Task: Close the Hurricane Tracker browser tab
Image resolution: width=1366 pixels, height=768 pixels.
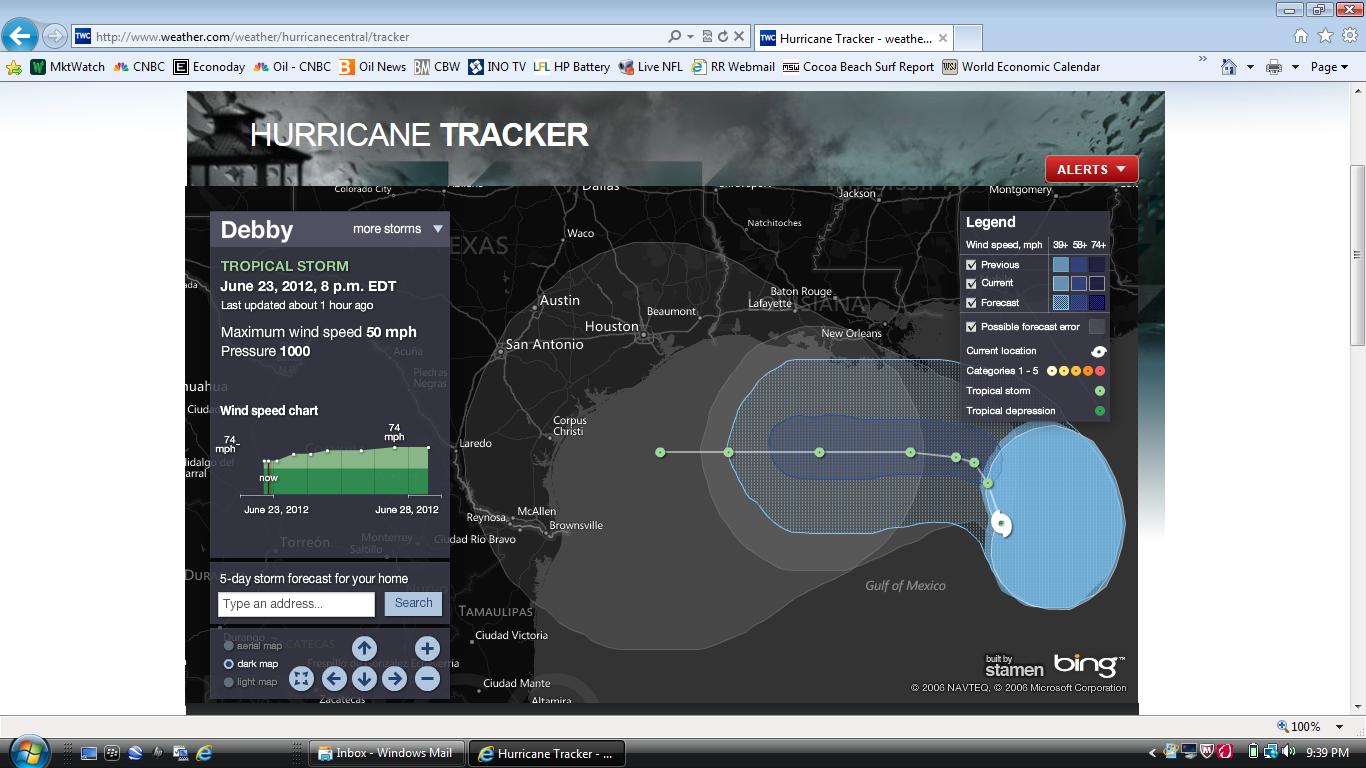Action: [x=941, y=38]
